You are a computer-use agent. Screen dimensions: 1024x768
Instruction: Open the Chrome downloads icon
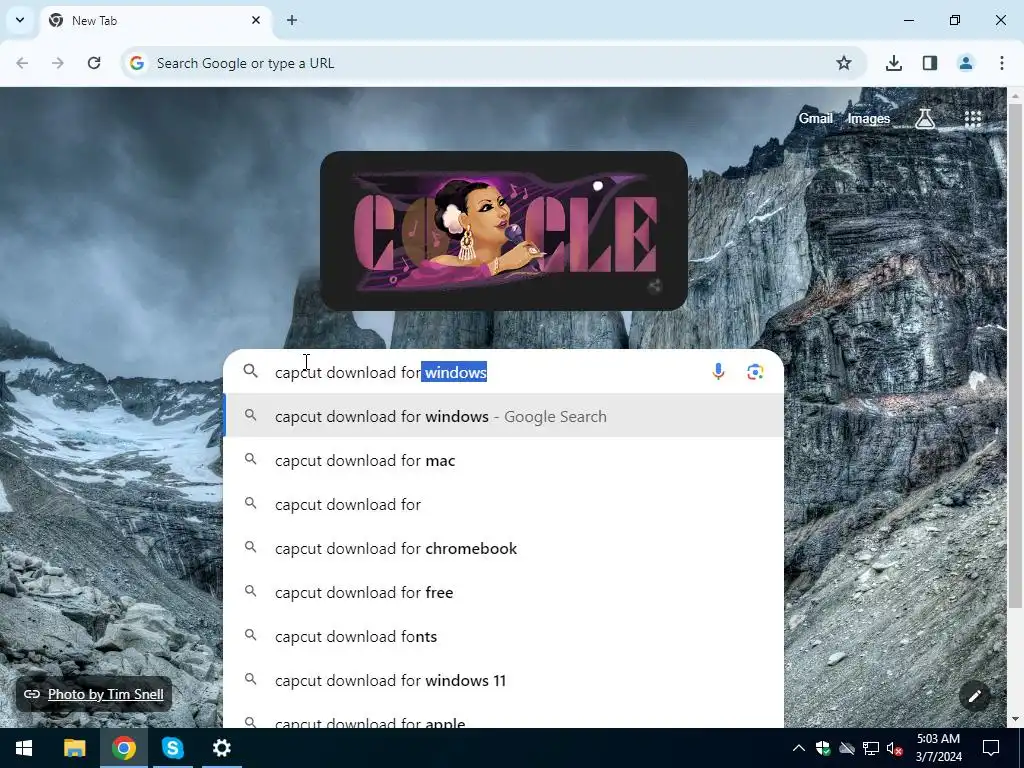(894, 63)
